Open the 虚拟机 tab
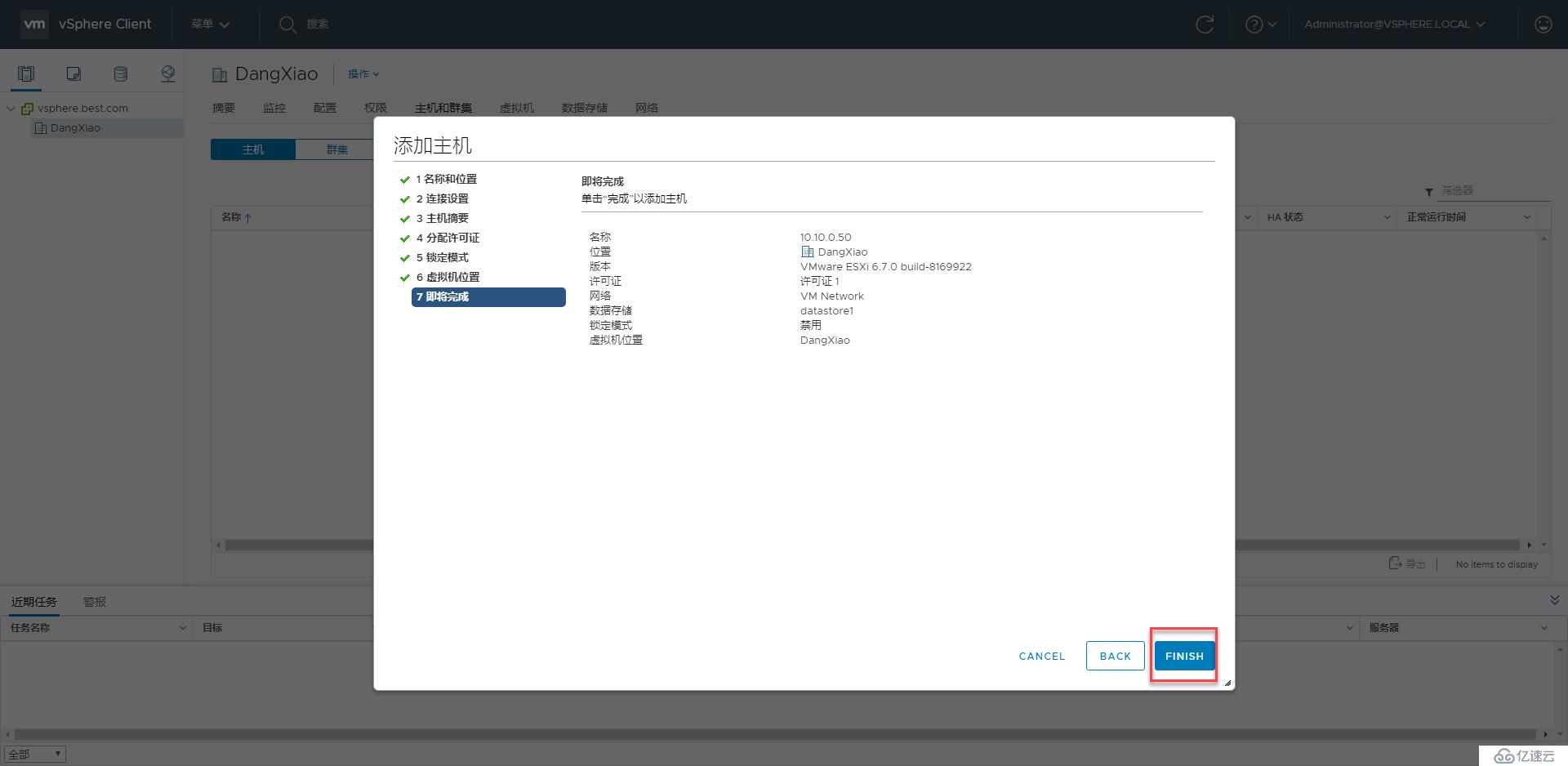Viewport: 1568px width, 766px height. tap(517, 108)
